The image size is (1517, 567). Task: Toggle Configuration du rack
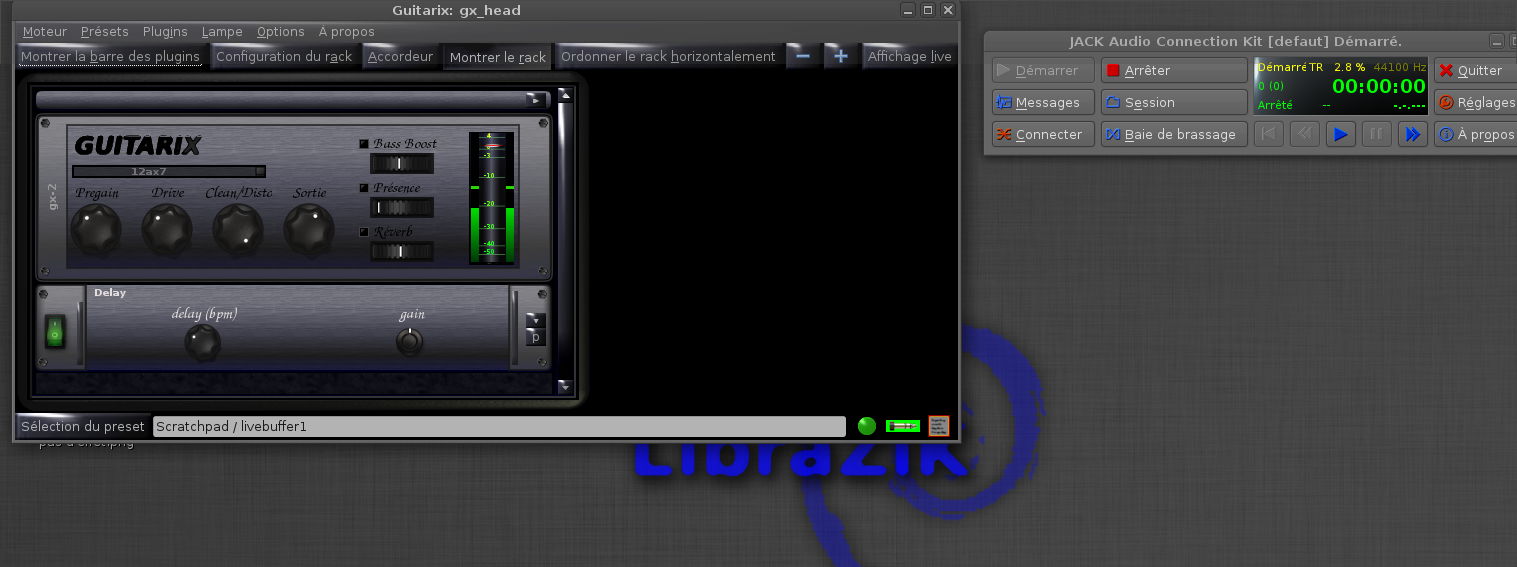(x=284, y=56)
